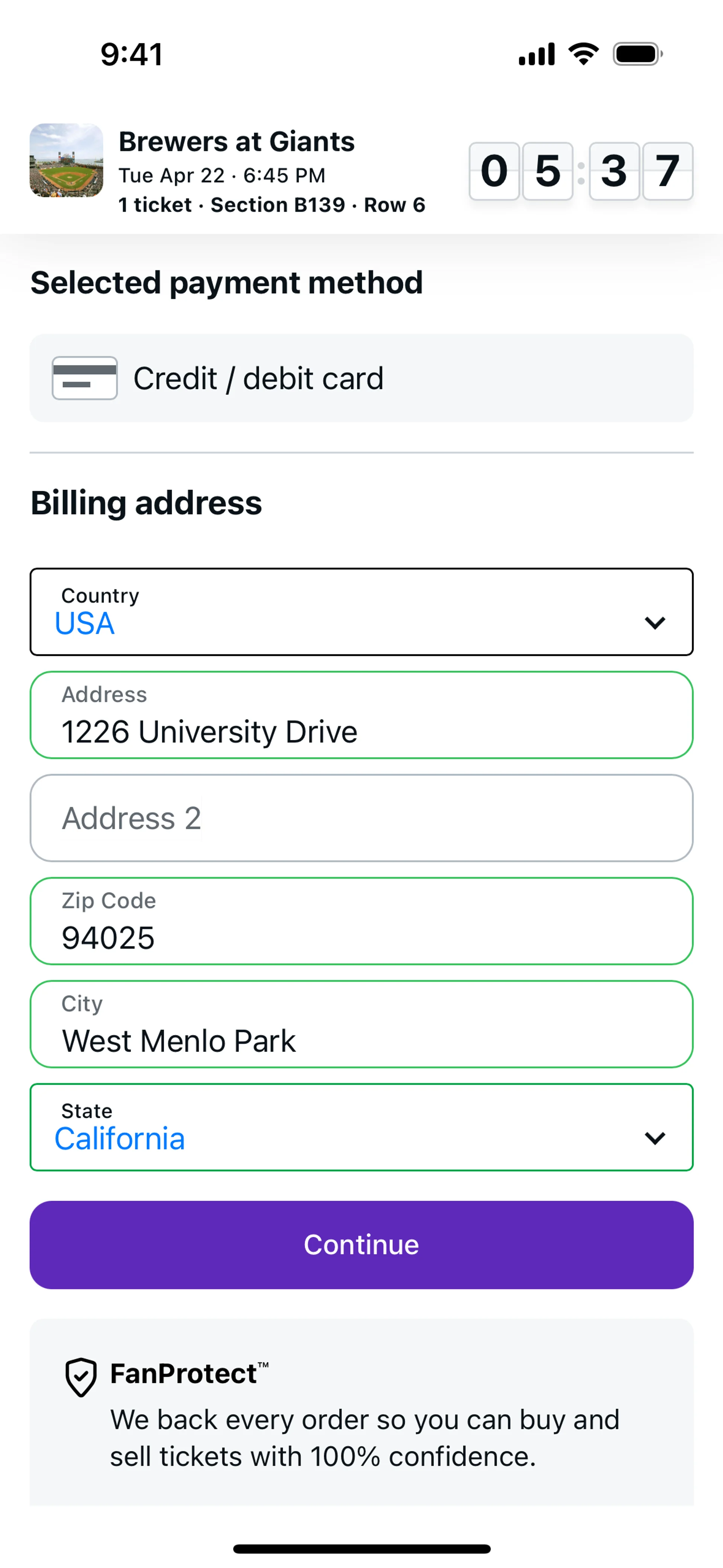Screen dimensions: 723x1568
Task: Focus the empty Address 2 field
Action: pos(361,818)
